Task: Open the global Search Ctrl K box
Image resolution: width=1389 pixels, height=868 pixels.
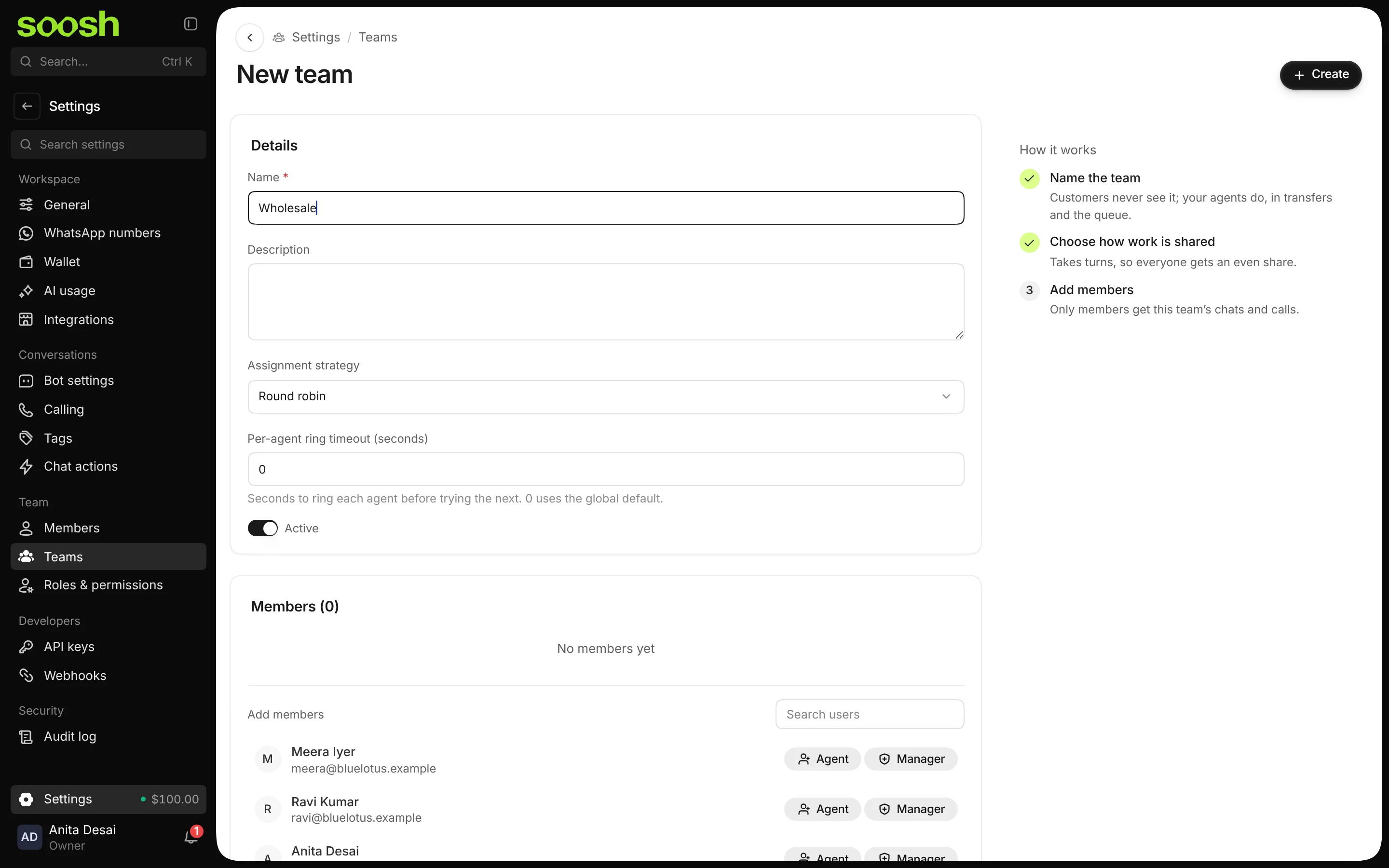Action: (x=109, y=61)
